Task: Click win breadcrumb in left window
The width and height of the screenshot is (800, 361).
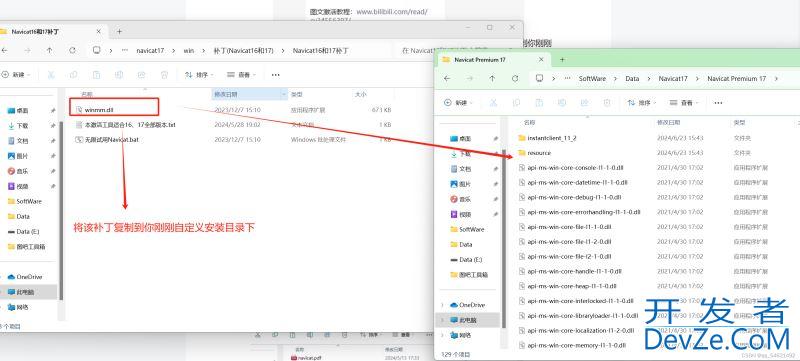Action: pos(189,50)
